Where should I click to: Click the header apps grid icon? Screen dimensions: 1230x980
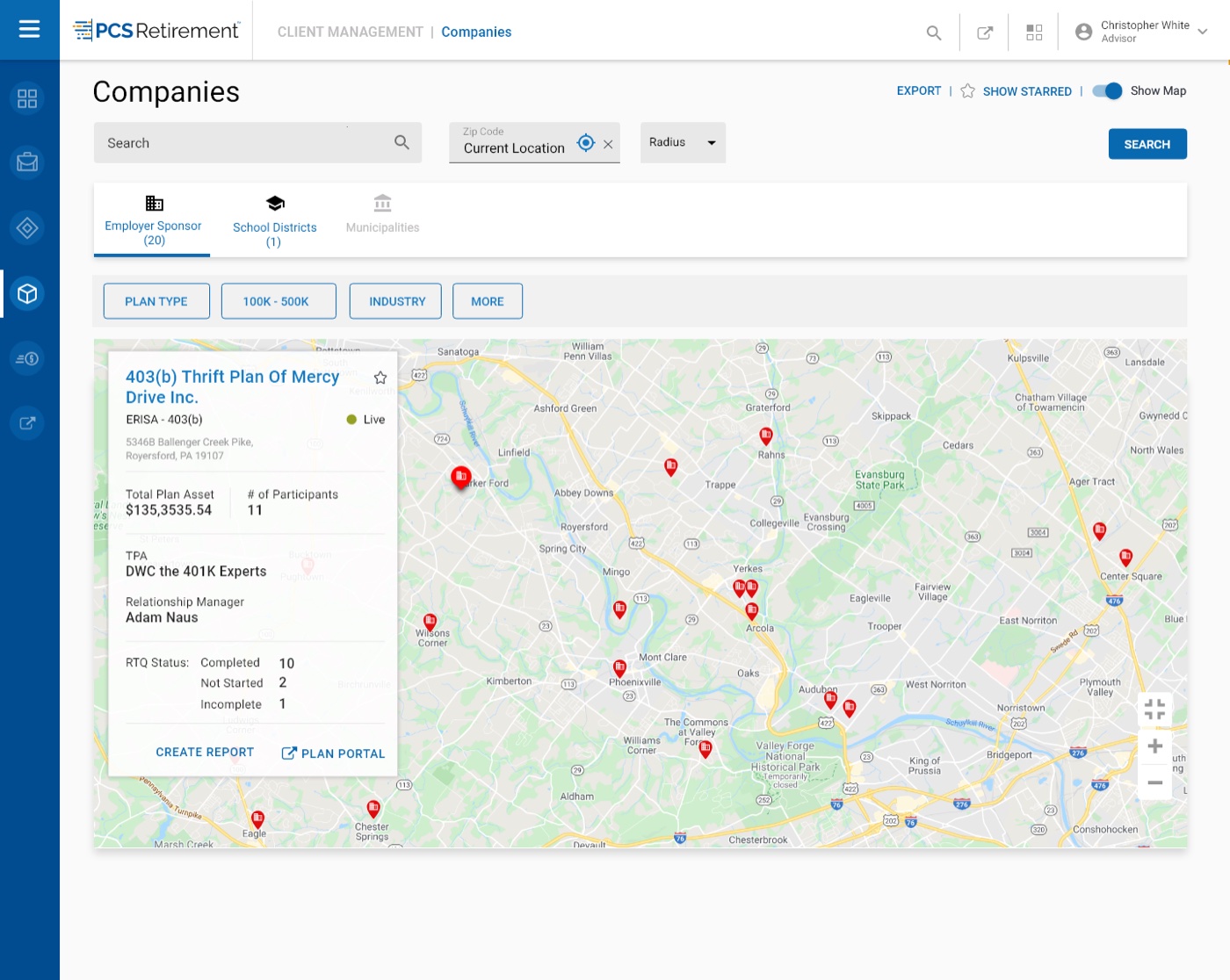click(x=1034, y=32)
